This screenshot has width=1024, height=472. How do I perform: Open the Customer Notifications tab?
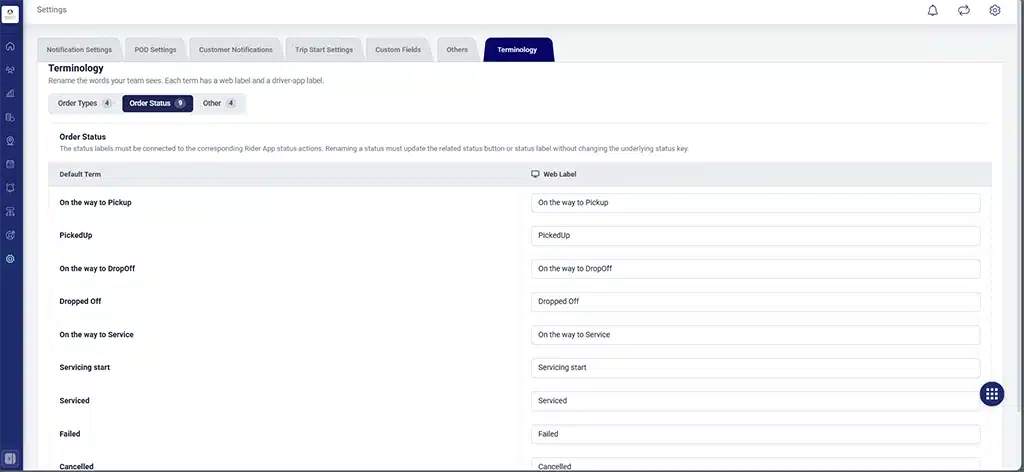click(236, 50)
